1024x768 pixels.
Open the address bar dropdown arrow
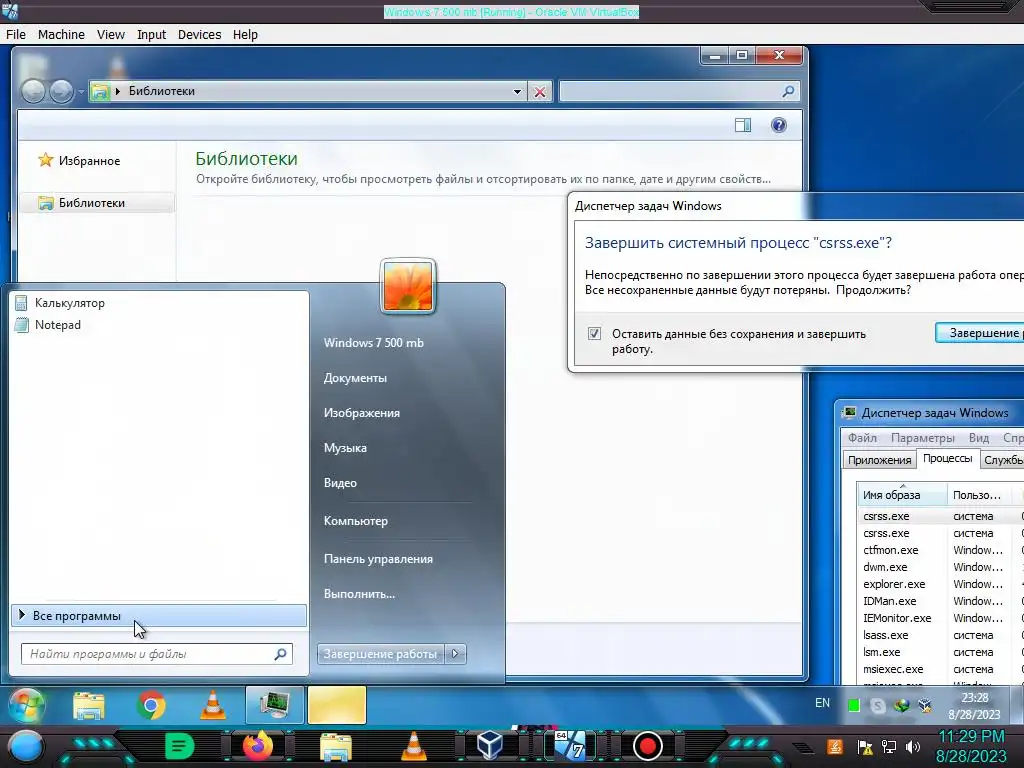click(517, 92)
